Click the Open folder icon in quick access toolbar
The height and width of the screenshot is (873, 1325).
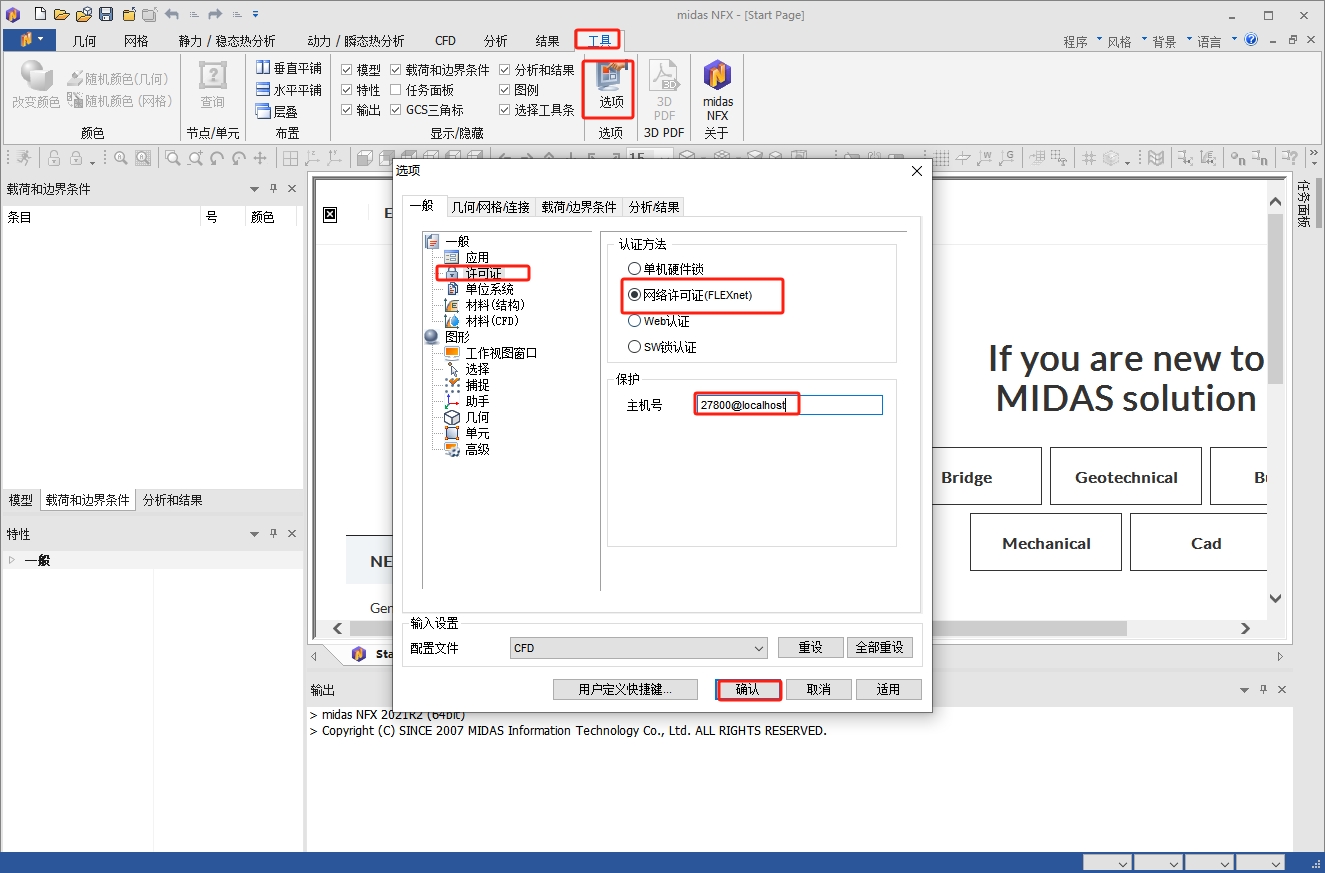click(62, 15)
